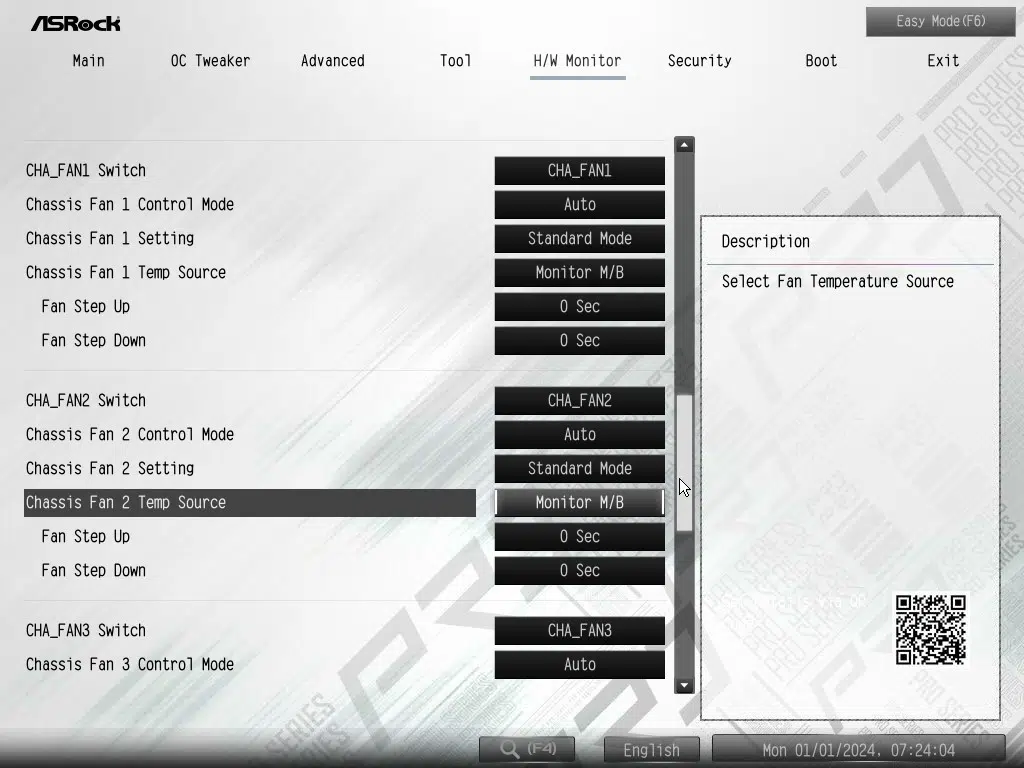Open the CHA_FAN3 Switch dropdown
The height and width of the screenshot is (768, 1024).
coord(579,631)
